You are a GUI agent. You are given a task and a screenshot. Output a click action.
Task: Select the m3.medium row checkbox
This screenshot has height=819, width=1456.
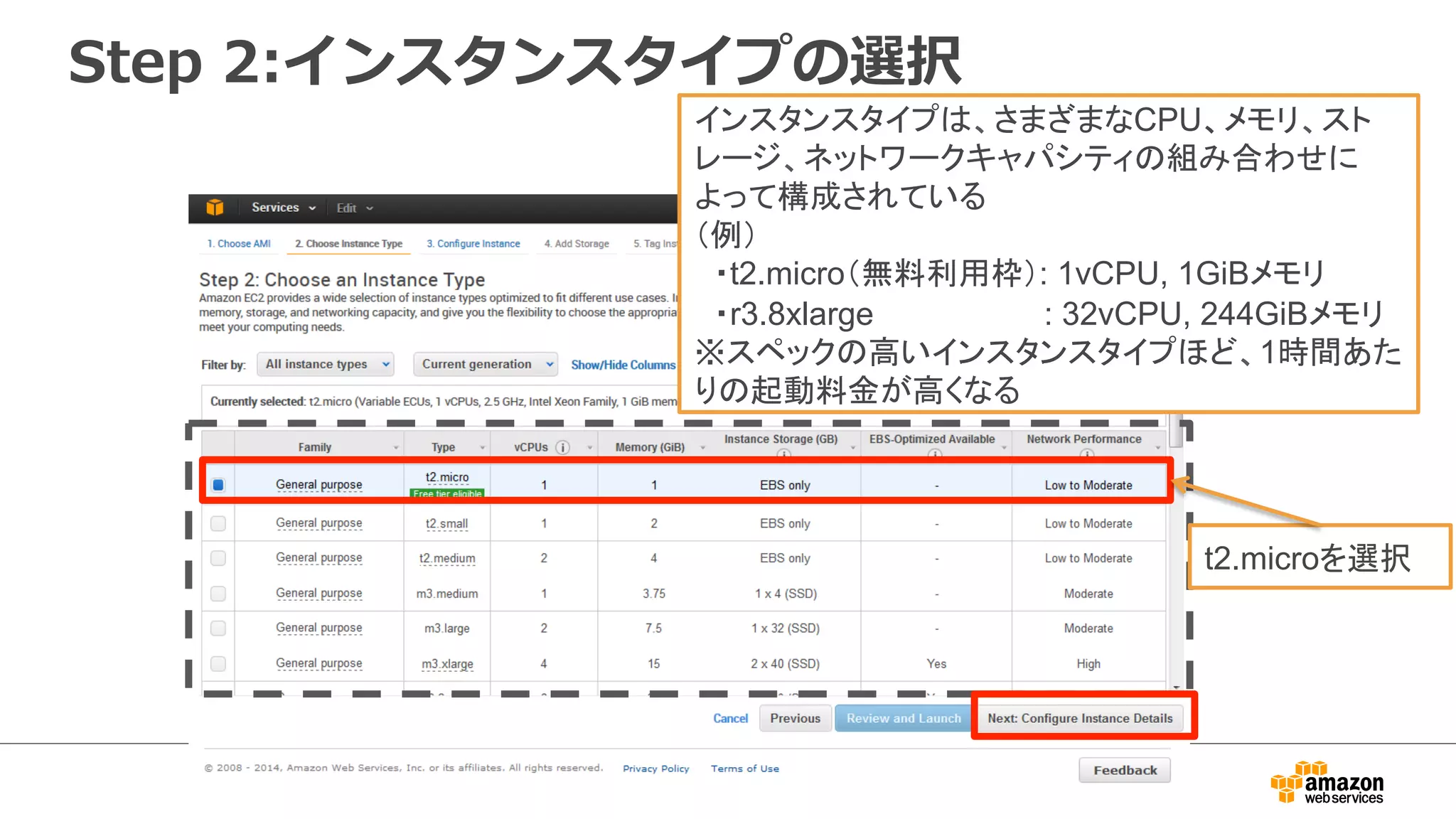[x=218, y=593]
